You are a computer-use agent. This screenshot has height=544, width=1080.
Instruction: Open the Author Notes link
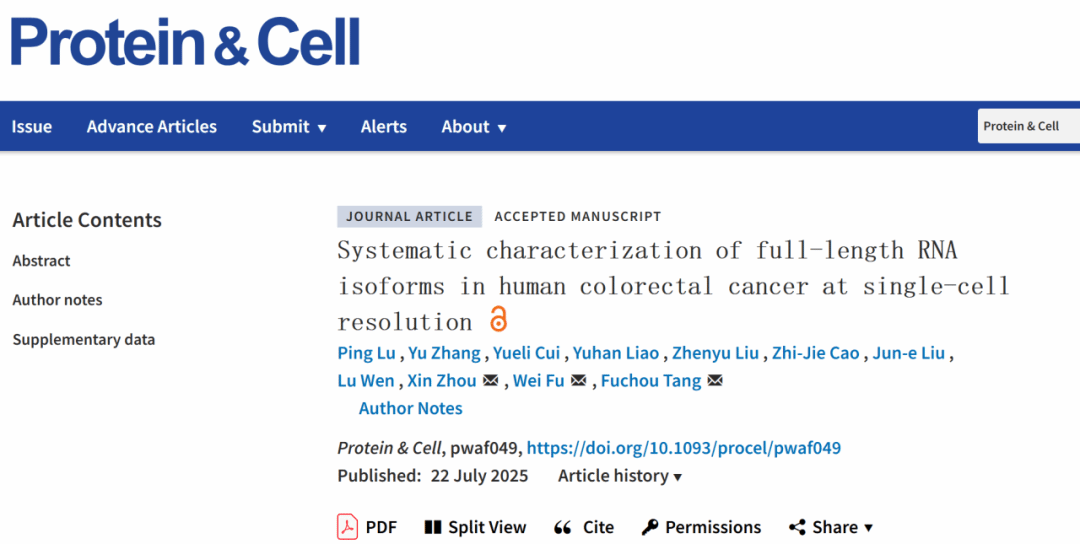click(x=410, y=408)
